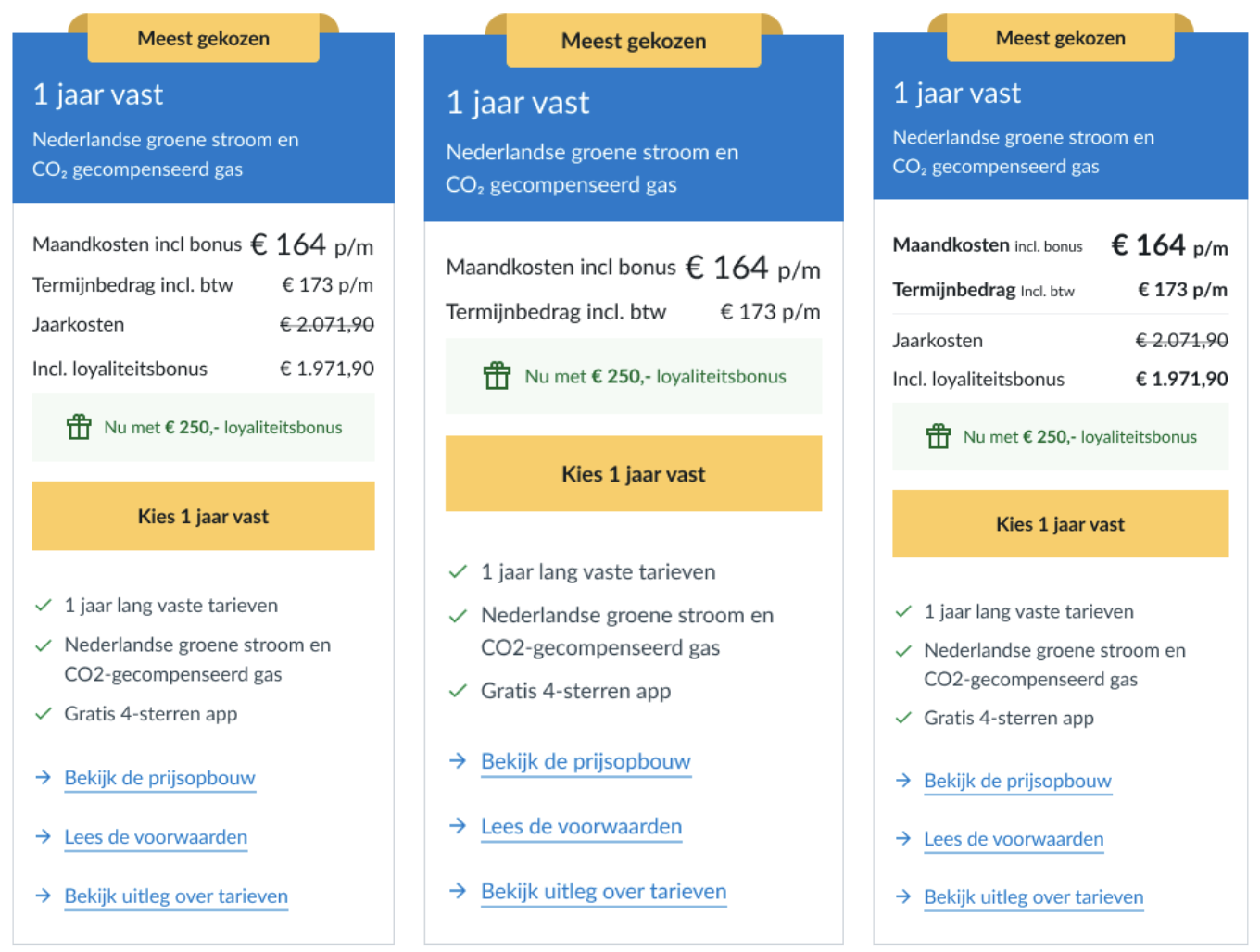Click arrow icon beside middle card's Lees de voorwaarden
Viewport: 1260px width, 952px height.
click(x=457, y=825)
